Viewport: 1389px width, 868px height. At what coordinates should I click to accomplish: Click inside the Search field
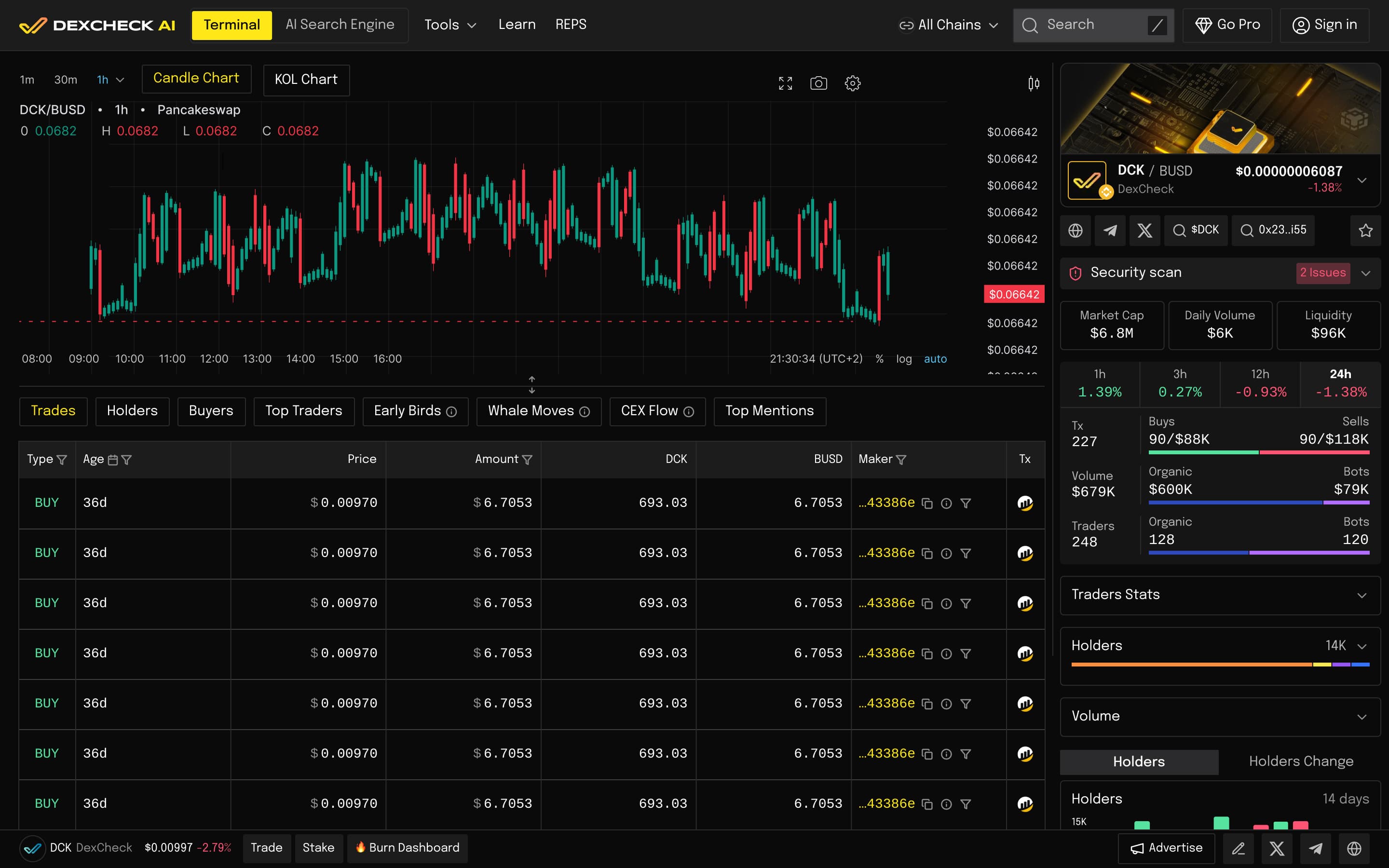pyautogui.click(x=1093, y=25)
